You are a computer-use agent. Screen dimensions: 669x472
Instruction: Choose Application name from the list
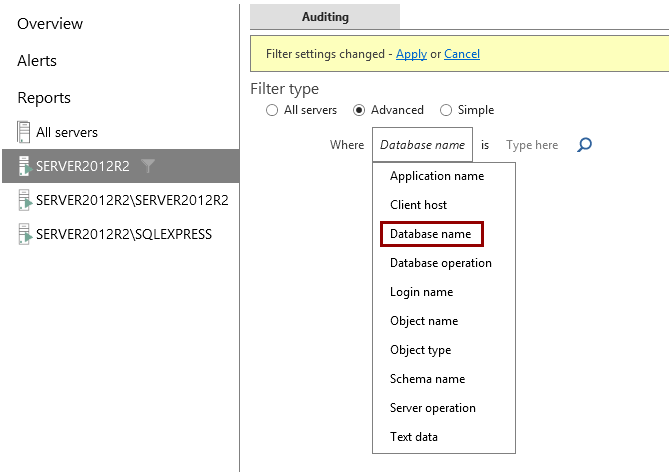click(x=437, y=176)
